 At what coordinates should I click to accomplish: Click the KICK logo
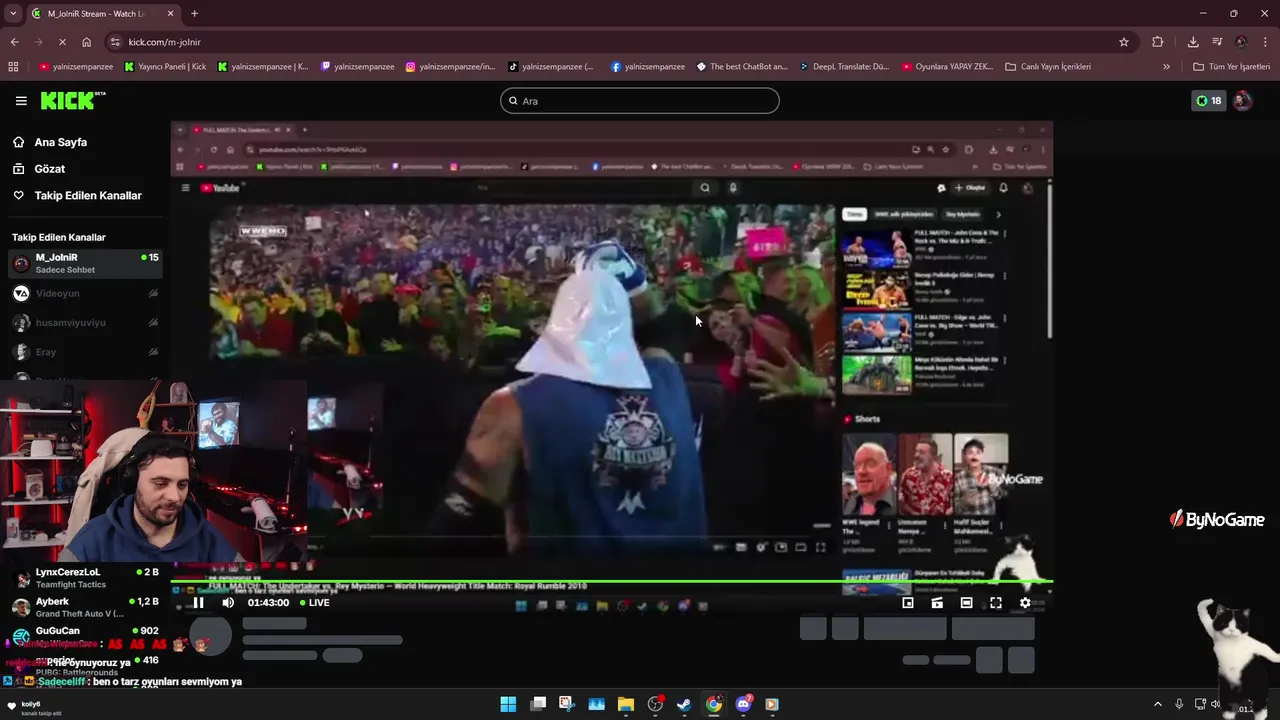coord(72,101)
